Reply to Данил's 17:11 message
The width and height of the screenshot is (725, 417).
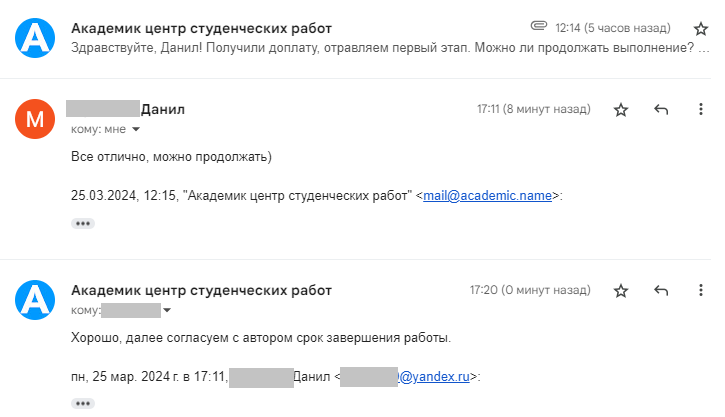coord(661,110)
